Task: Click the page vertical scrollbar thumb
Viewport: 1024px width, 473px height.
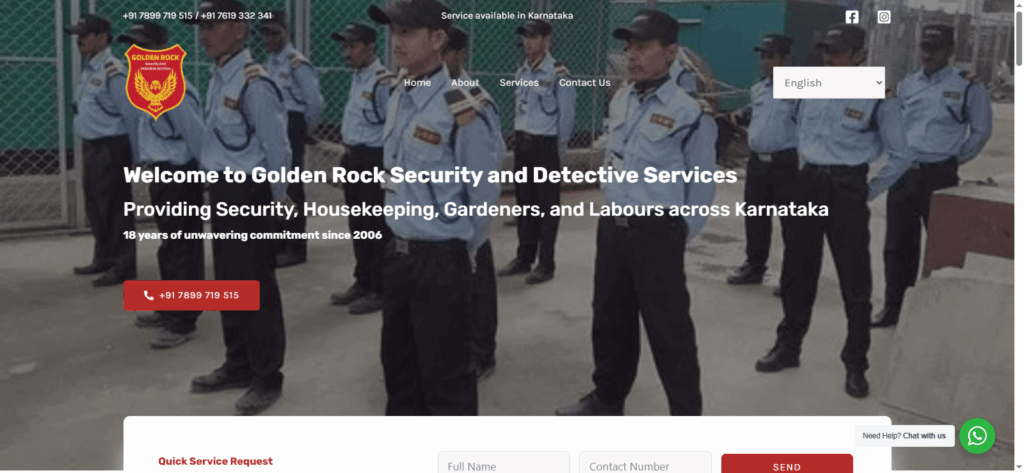Action: tap(1019, 39)
